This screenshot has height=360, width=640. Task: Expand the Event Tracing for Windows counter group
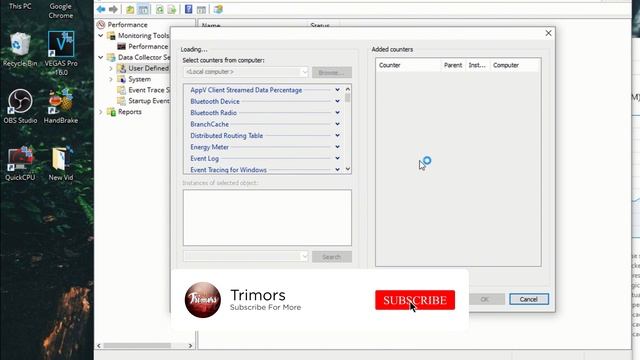337,169
